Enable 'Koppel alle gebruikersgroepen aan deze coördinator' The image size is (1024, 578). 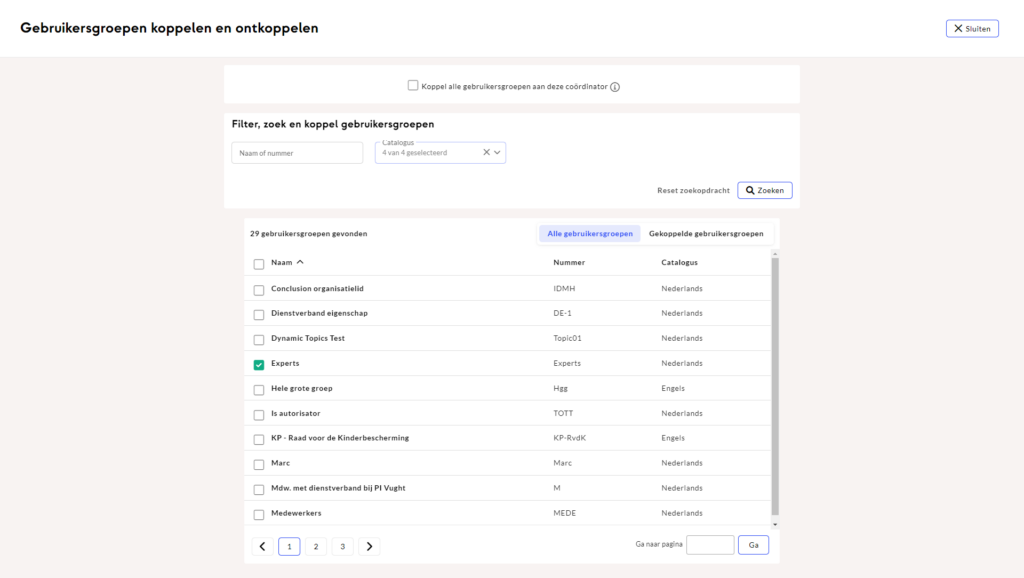pos(413,86)
